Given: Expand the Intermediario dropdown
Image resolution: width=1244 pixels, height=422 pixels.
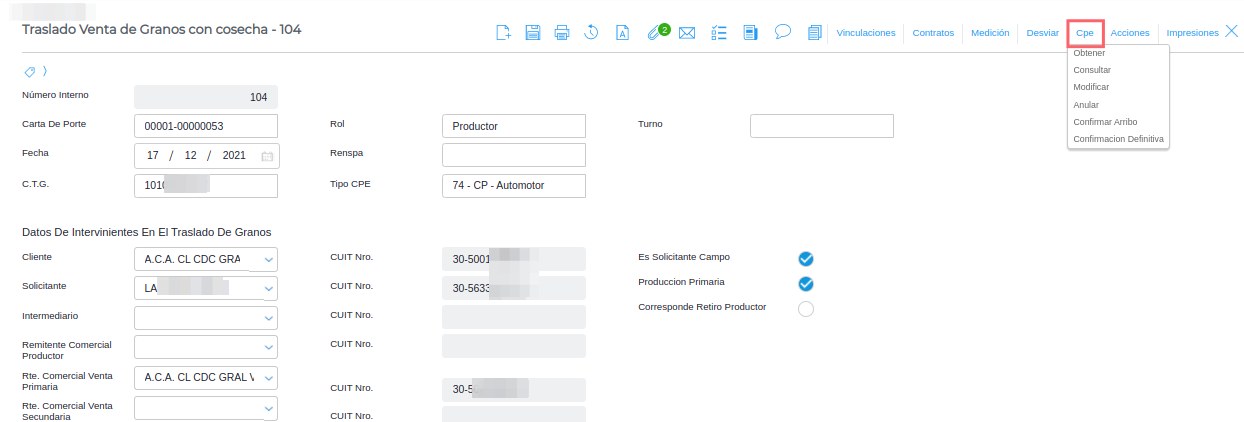Looking at the screenshot, I should tap(268, 318).
